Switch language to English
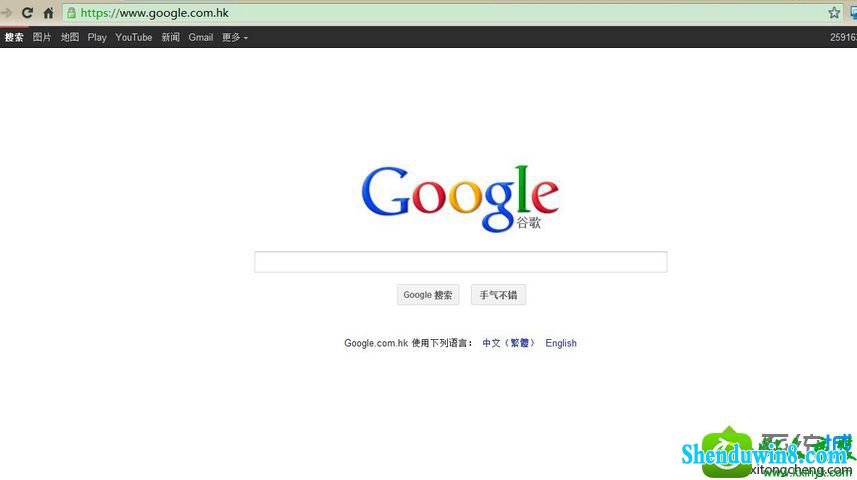 point(561,343)
